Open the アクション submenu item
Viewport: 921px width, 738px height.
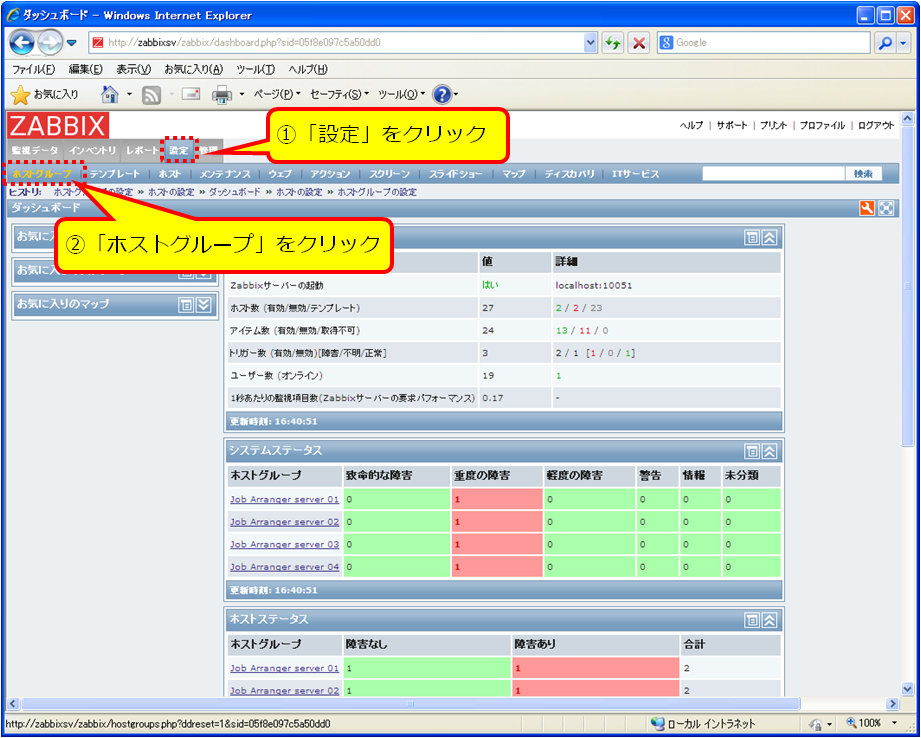[x=330, y=174]
